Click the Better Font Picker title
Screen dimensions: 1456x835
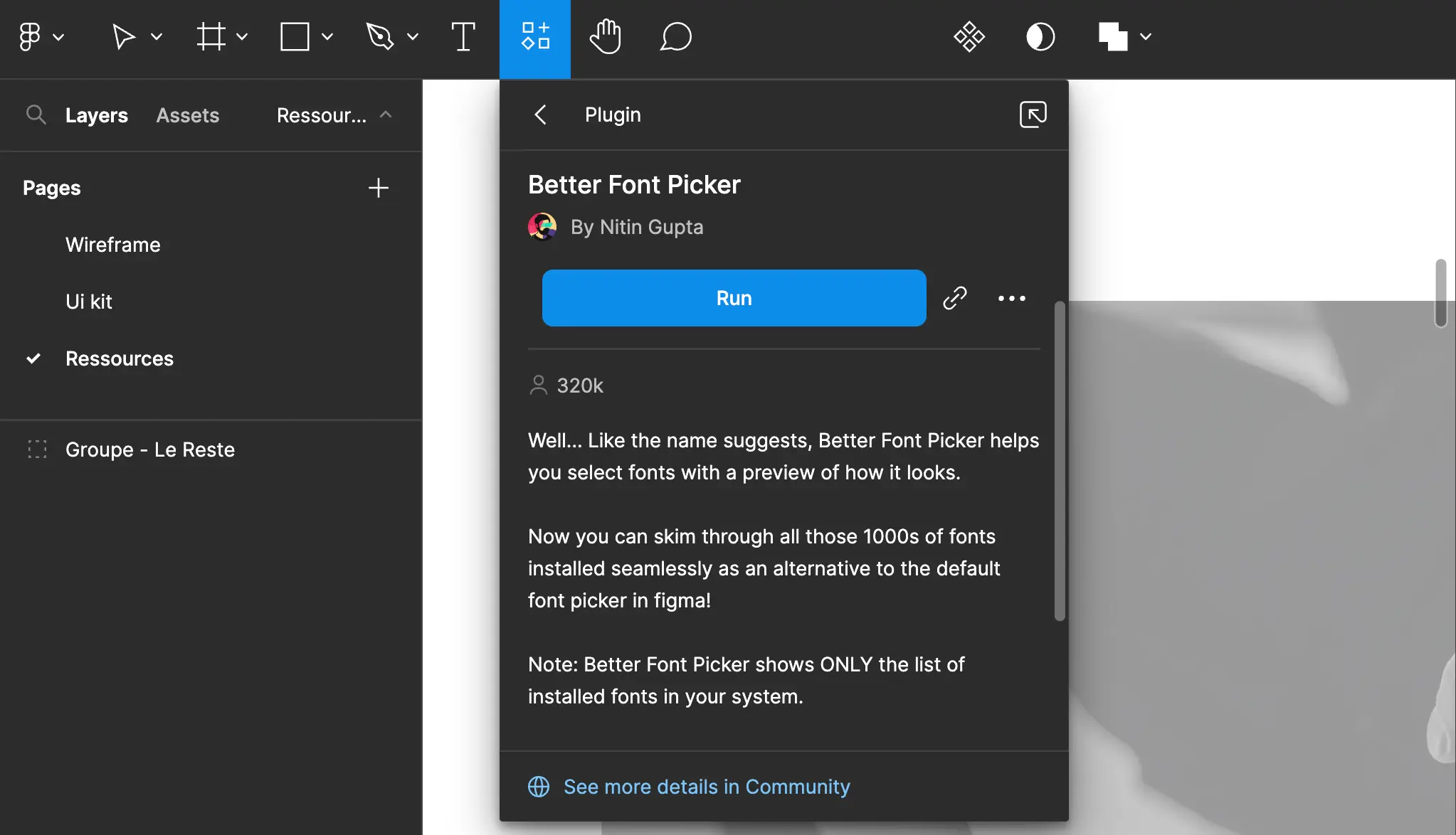634,185
